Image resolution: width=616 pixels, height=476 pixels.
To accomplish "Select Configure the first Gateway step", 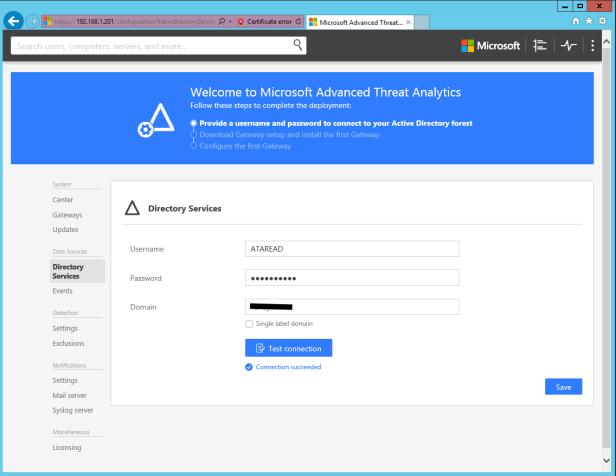I will pyautogui.click(x=245, y=146).
